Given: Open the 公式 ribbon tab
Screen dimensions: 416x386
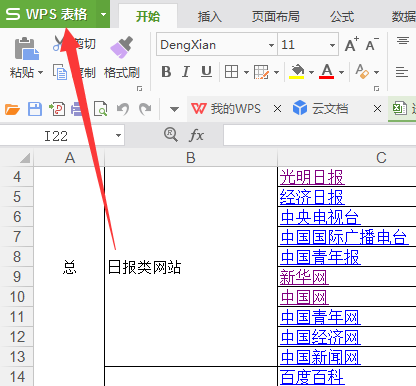Looking at the screenshot, I should tap(342, 16).
